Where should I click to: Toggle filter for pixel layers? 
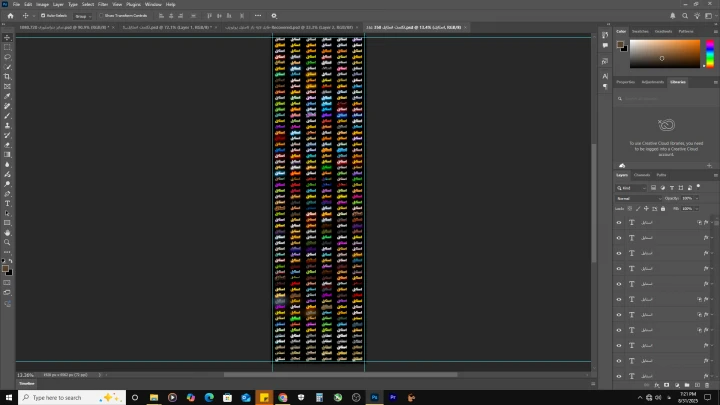(653, 188)
